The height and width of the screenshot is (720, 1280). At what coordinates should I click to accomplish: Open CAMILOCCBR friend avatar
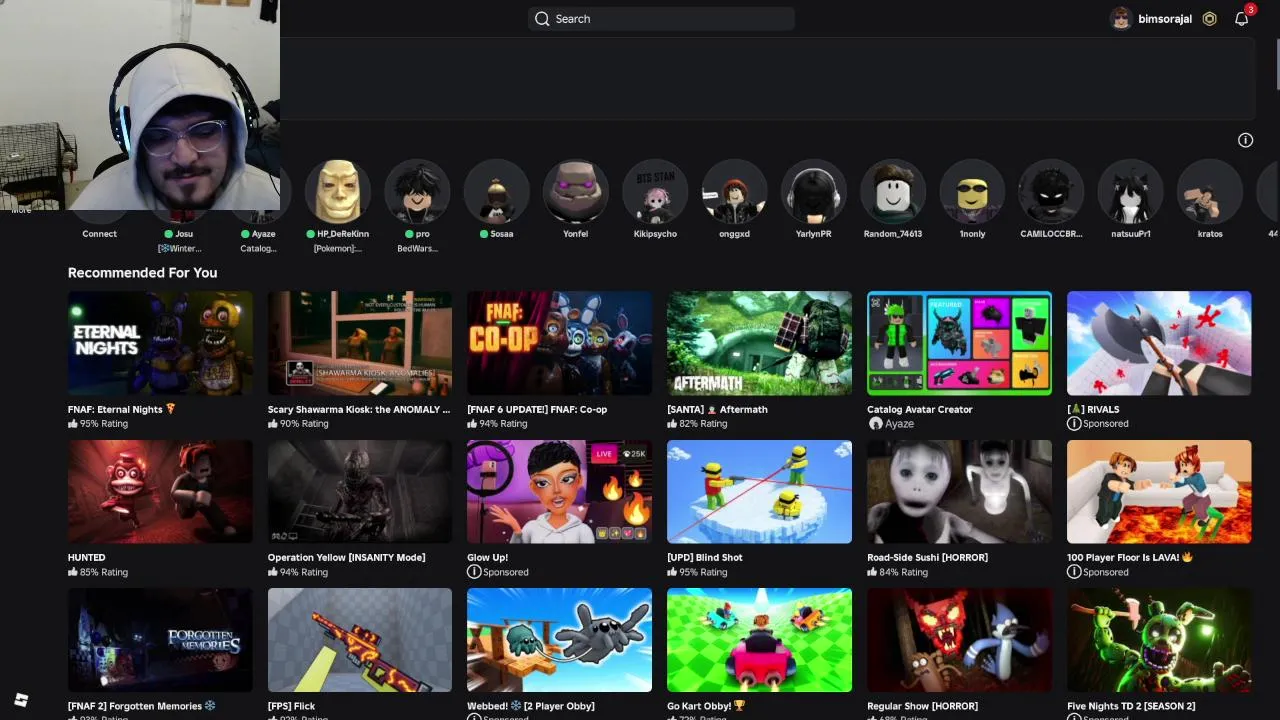pos(1051,191)
